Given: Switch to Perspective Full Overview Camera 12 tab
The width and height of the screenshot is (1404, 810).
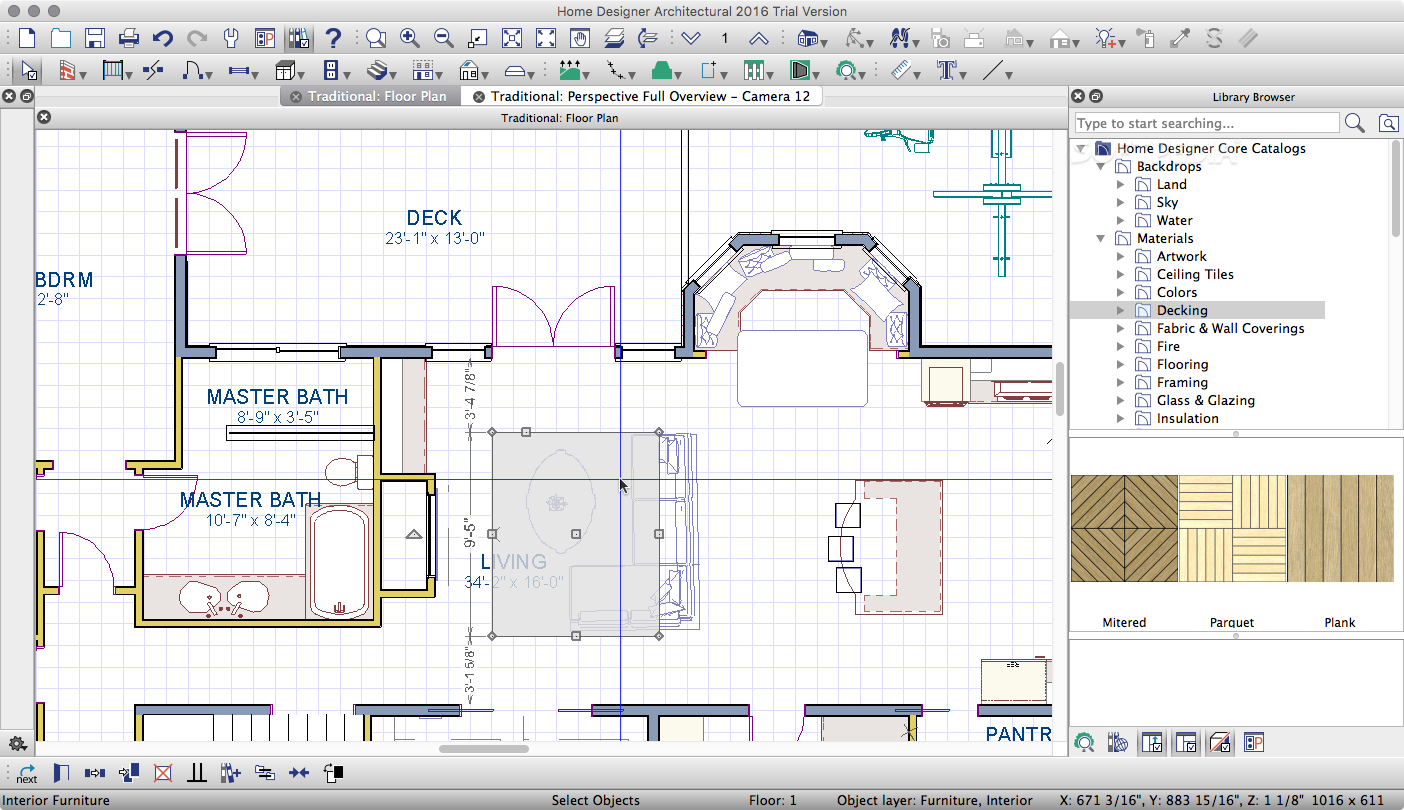Looking at the screenshot, I should 650,96.
